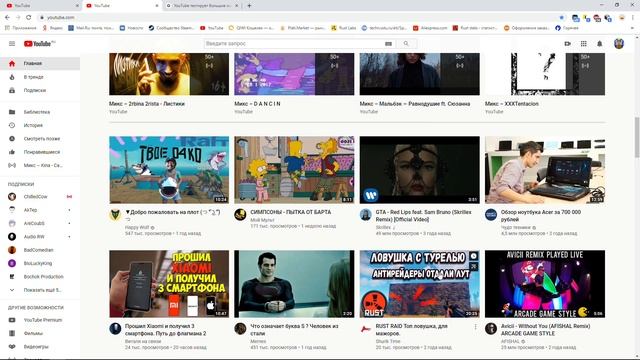The width and height of the screenshot is (640, 360).
Task: Open Понравившиеся in the sidebar
Action: (40, 152)
